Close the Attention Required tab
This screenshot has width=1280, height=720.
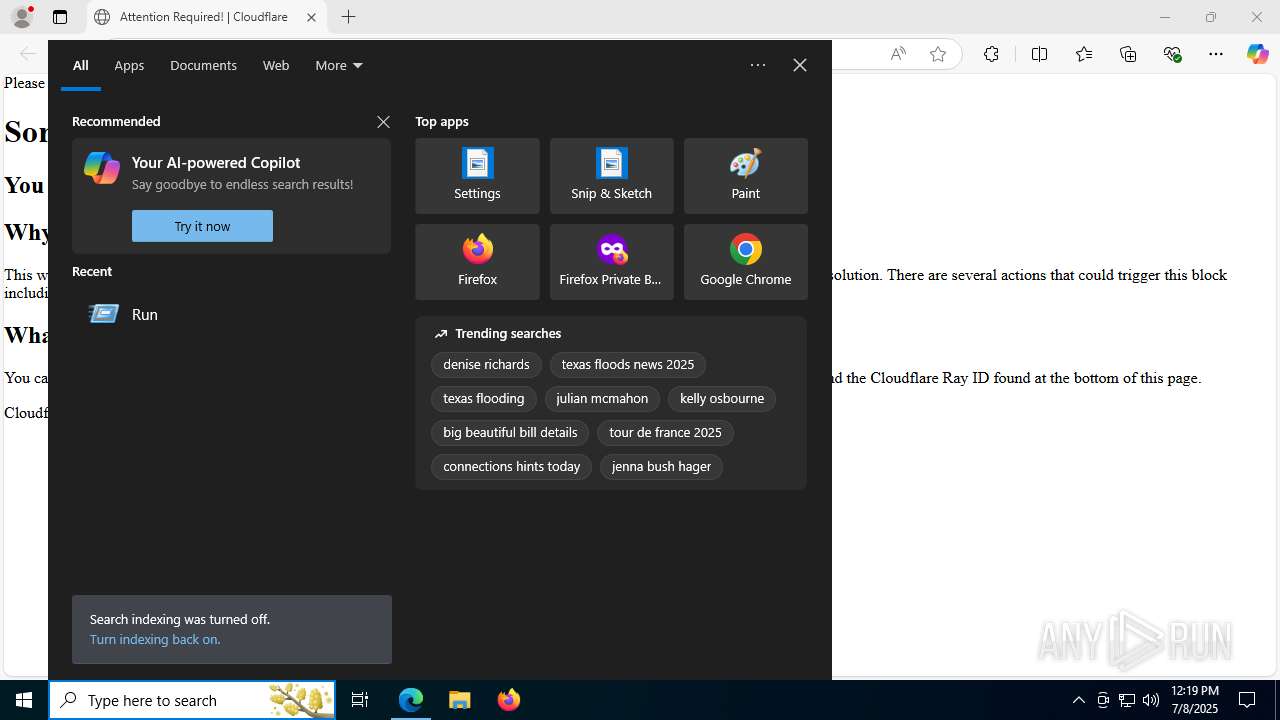[311, 17]
